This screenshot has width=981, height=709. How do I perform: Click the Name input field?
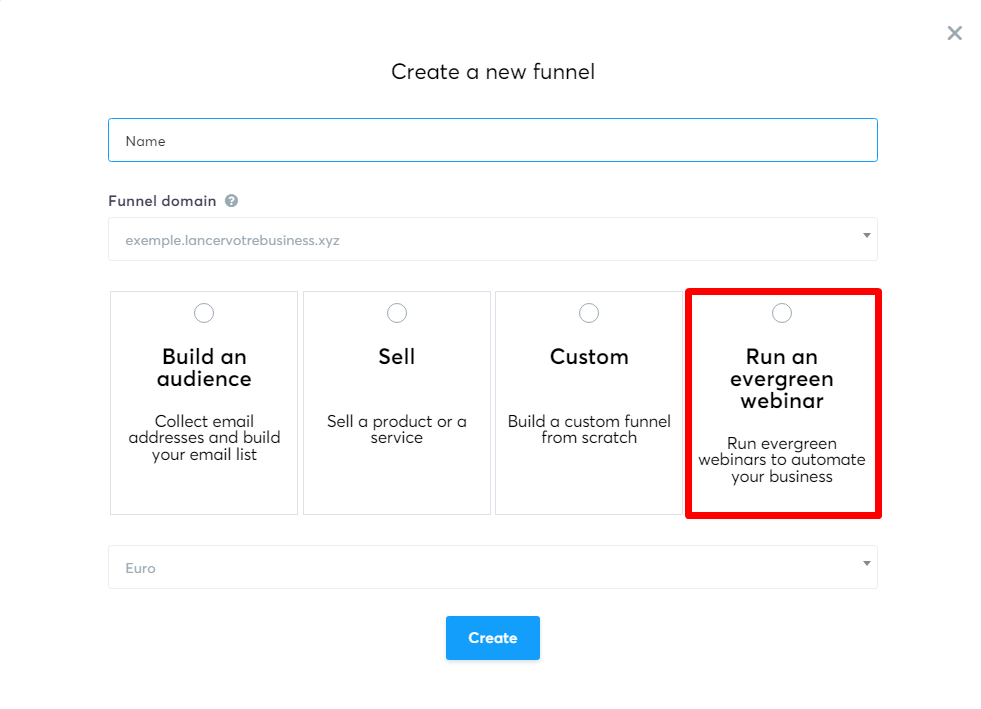[493, 140]
